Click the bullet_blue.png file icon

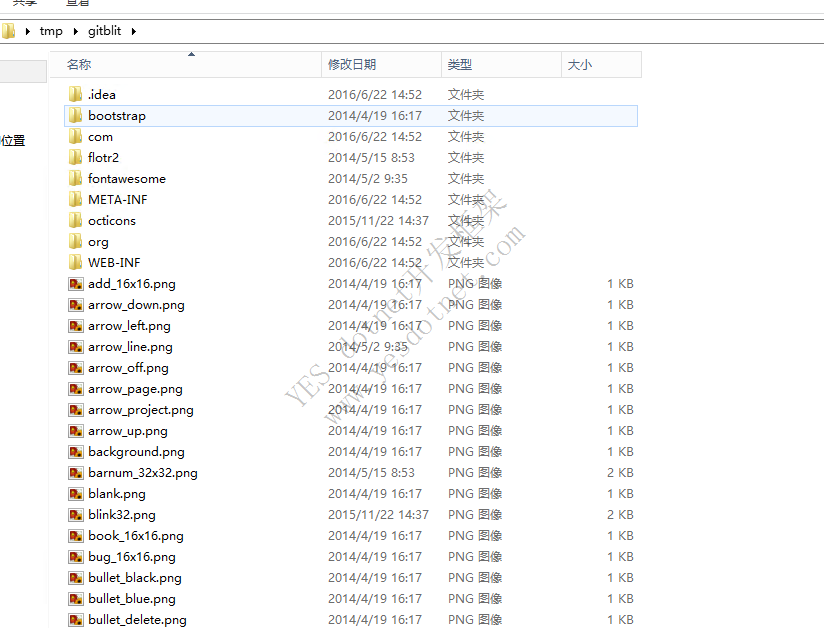coord(76,599)
